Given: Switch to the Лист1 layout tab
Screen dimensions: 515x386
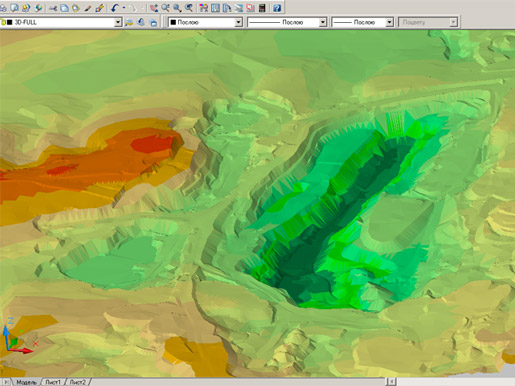Looking at the screenshot, I should (53, 382).
